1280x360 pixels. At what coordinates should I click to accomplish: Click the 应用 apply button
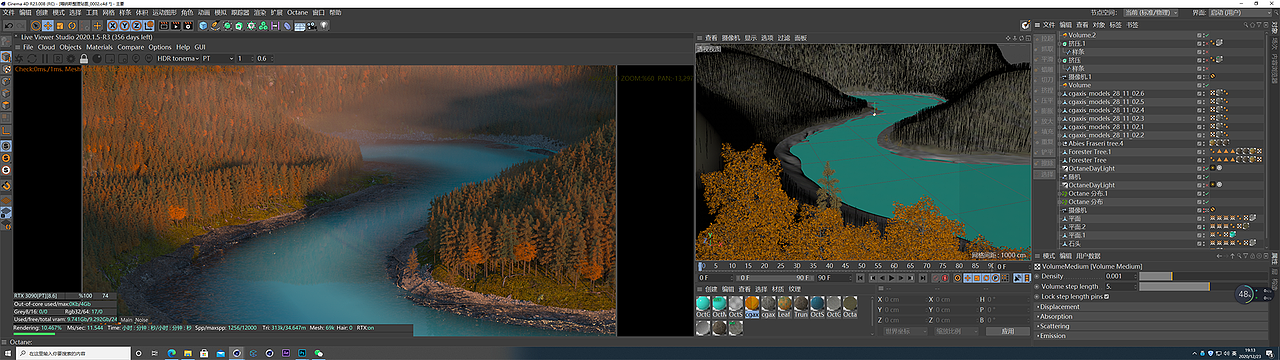click(x=1008, y=331)
